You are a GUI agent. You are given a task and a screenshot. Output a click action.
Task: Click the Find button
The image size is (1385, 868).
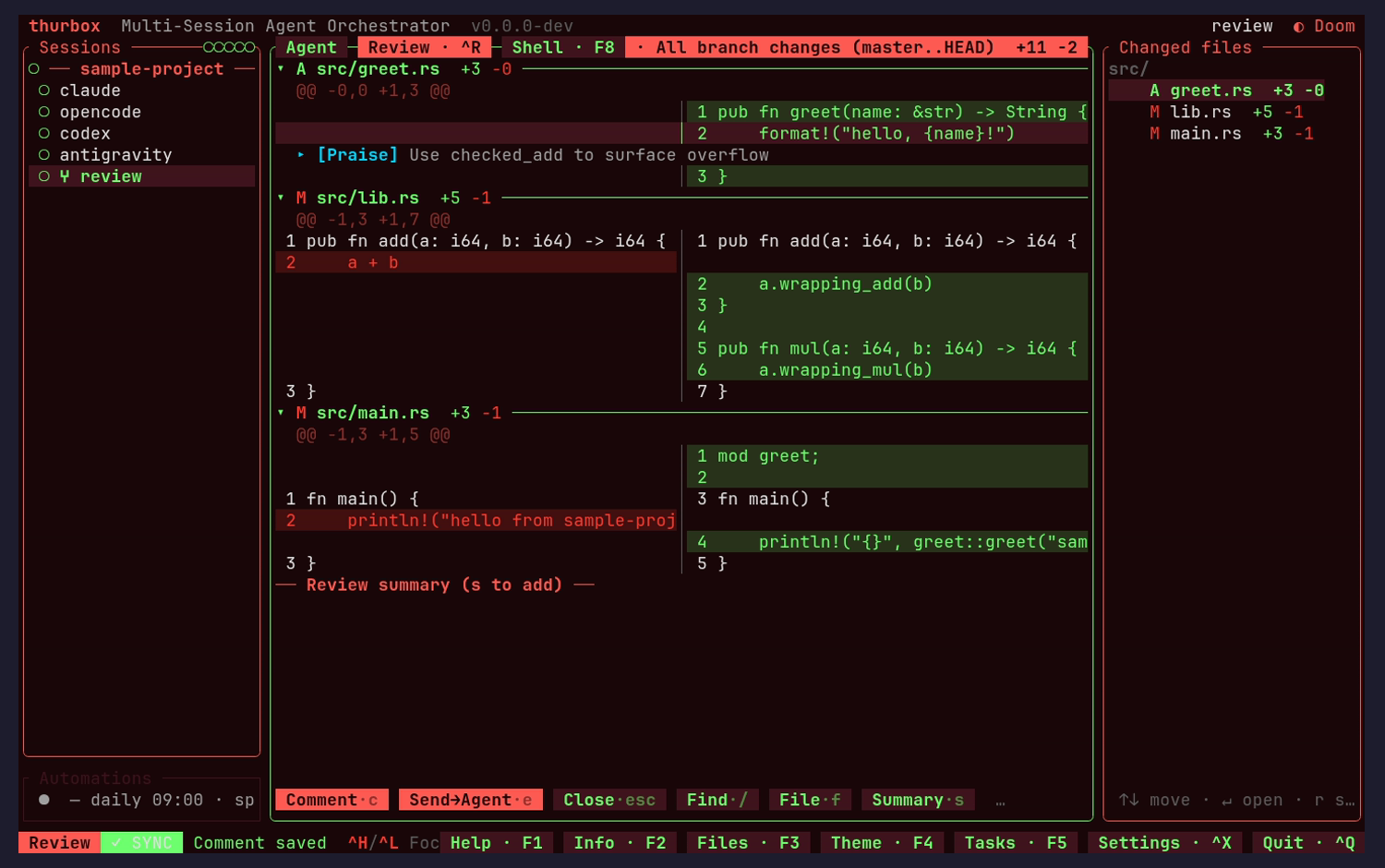coord(717,801)
